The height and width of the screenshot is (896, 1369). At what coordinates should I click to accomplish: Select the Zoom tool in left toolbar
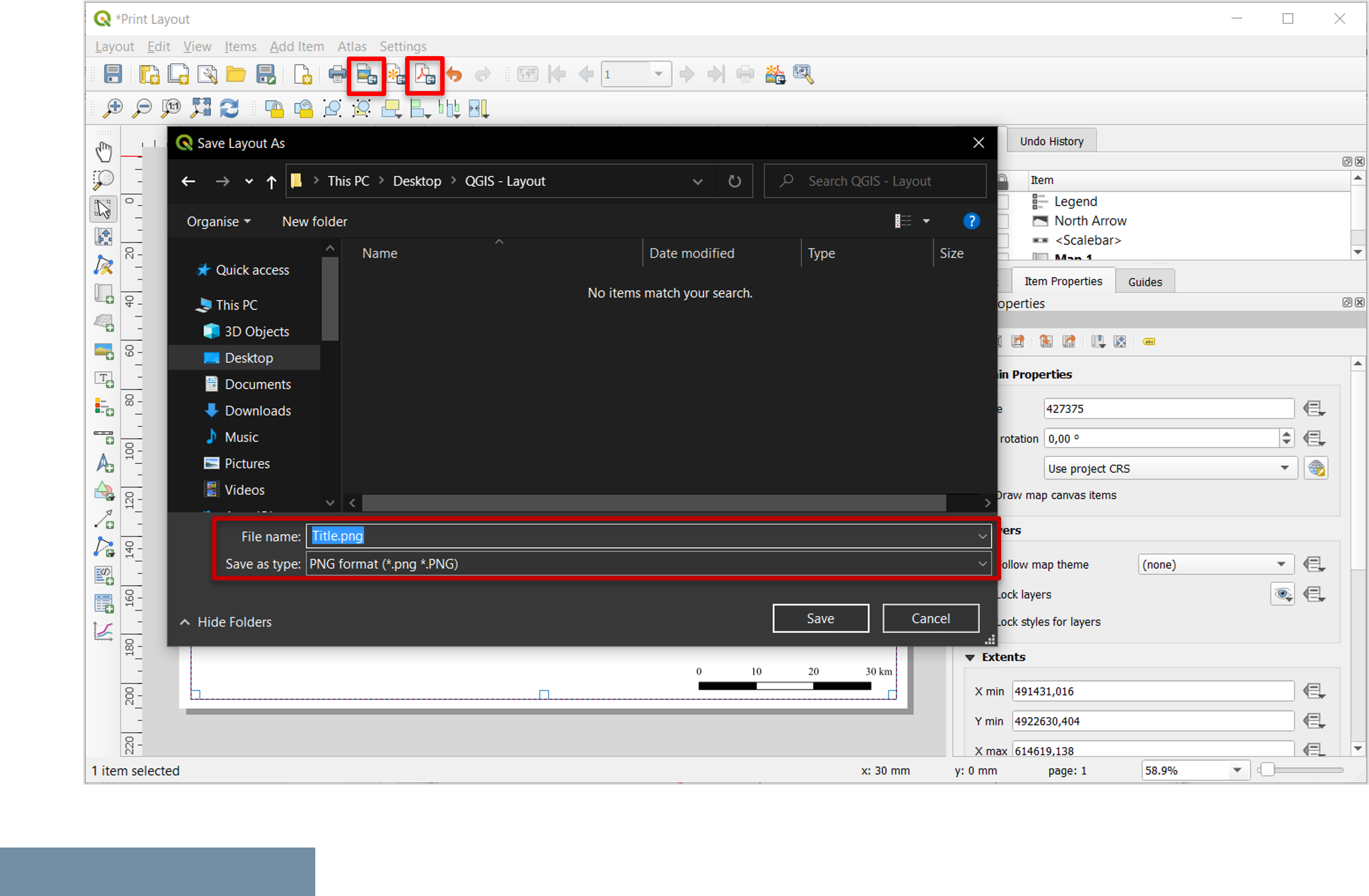(x=104, y=180)
